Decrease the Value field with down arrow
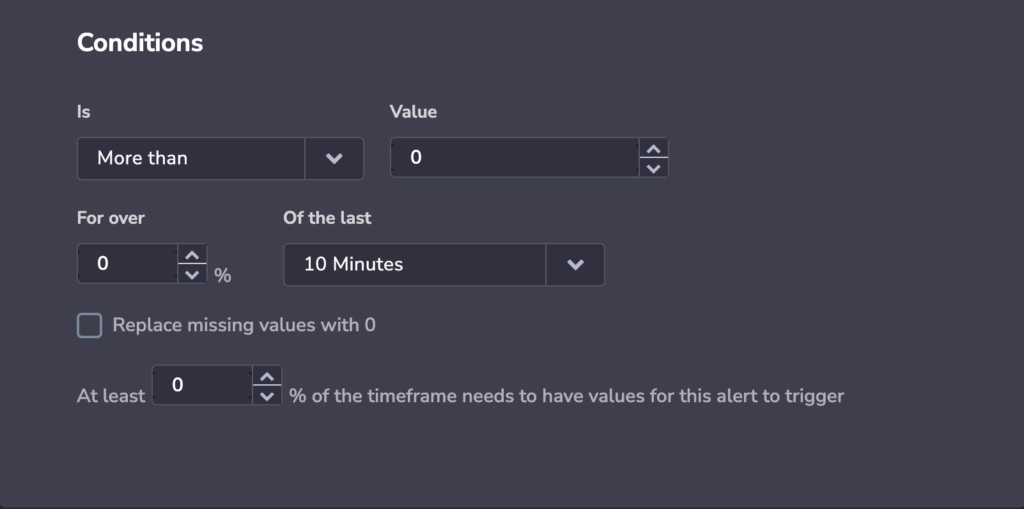The image size is (1024, 509). pos(653,168)
